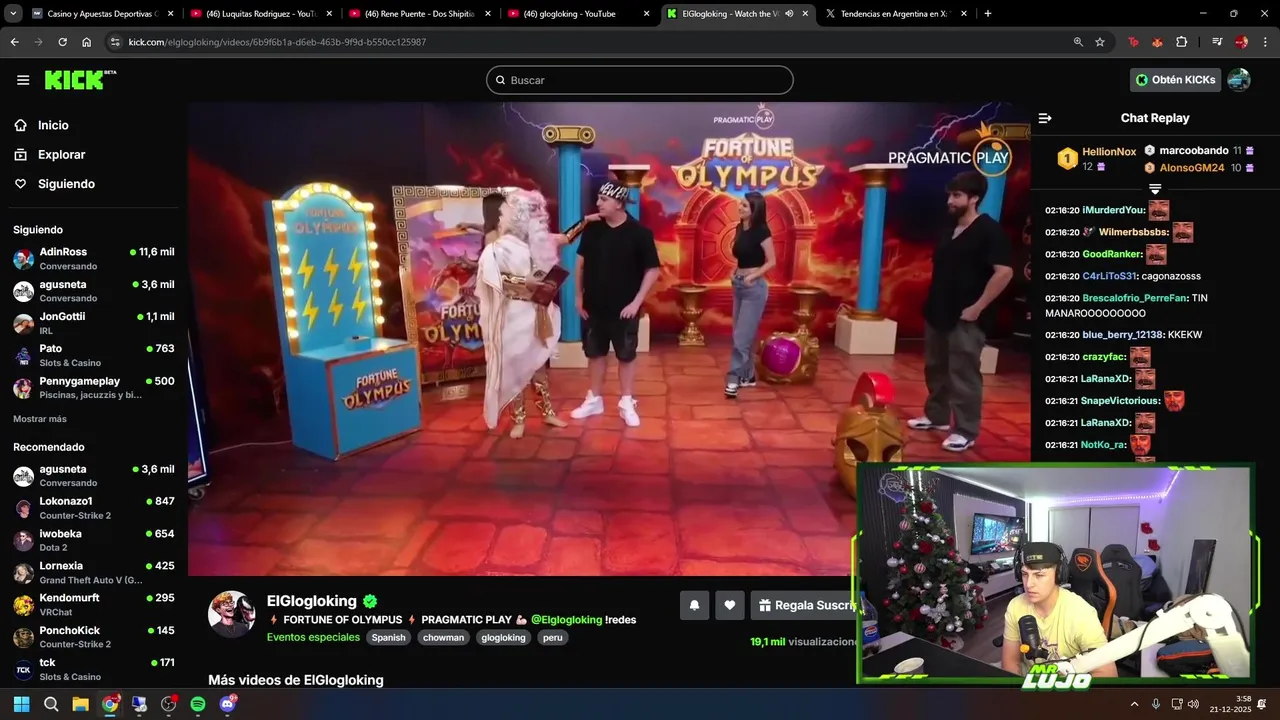Click SnapeVictorious username in chat
This screenshot has height=720, width=1280.
1120,401
